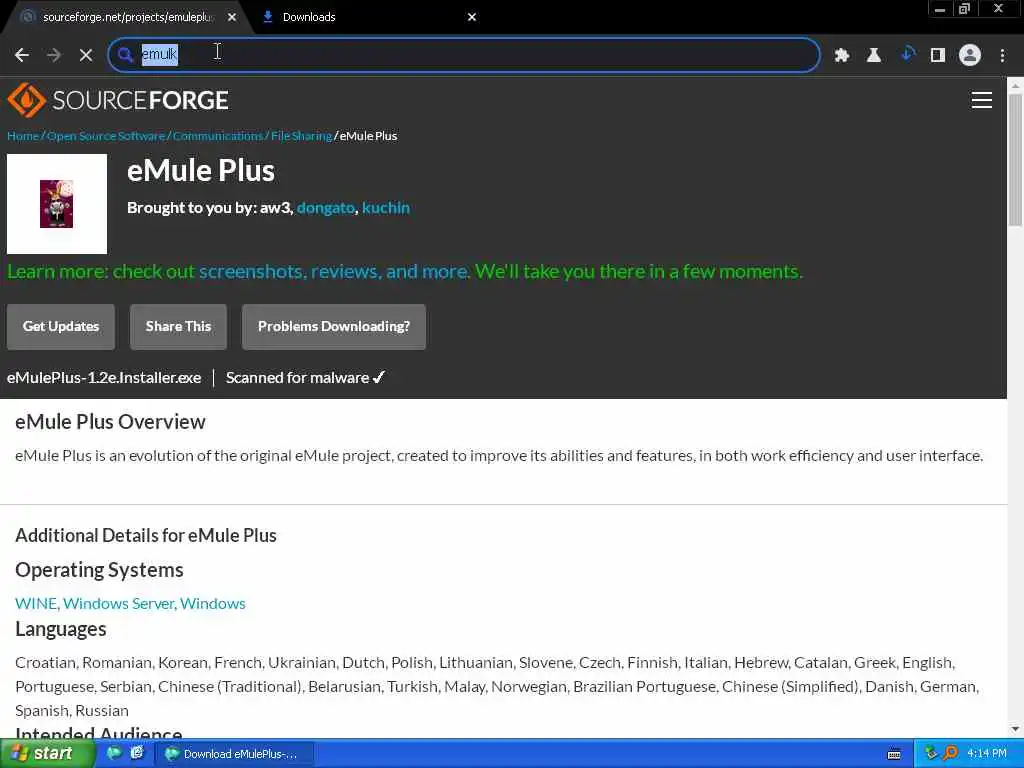Click the second quick launch taskbar icon
The height and width of the screenshot is (768, 1024).
point(137,754)
